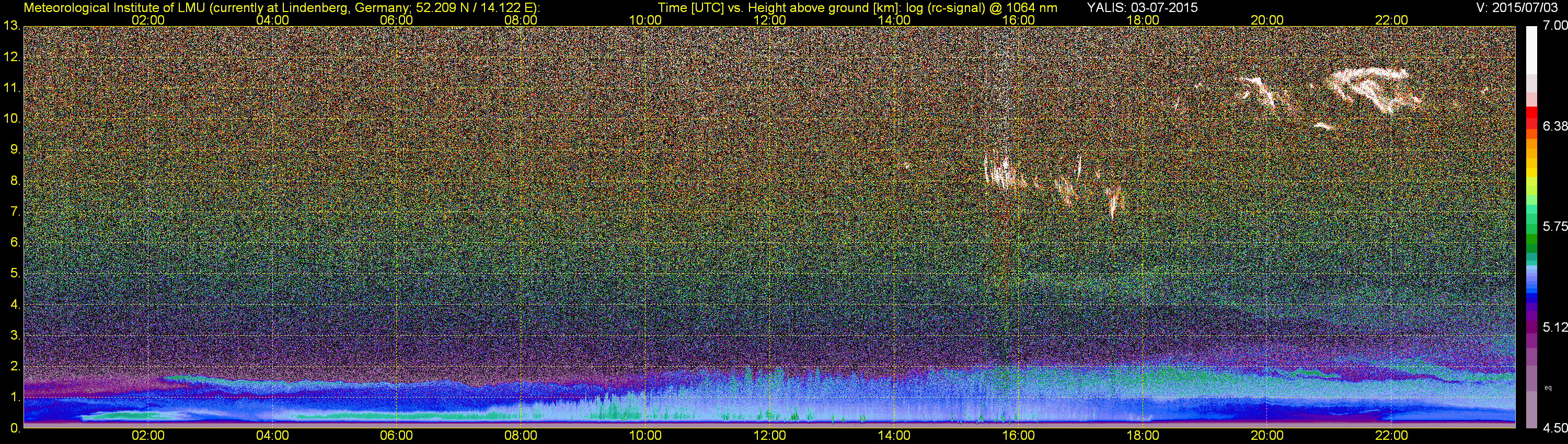Click the 10:00 label on the bottom time axis
This screenshot has width=1568, height=444.
coord(645,436)
